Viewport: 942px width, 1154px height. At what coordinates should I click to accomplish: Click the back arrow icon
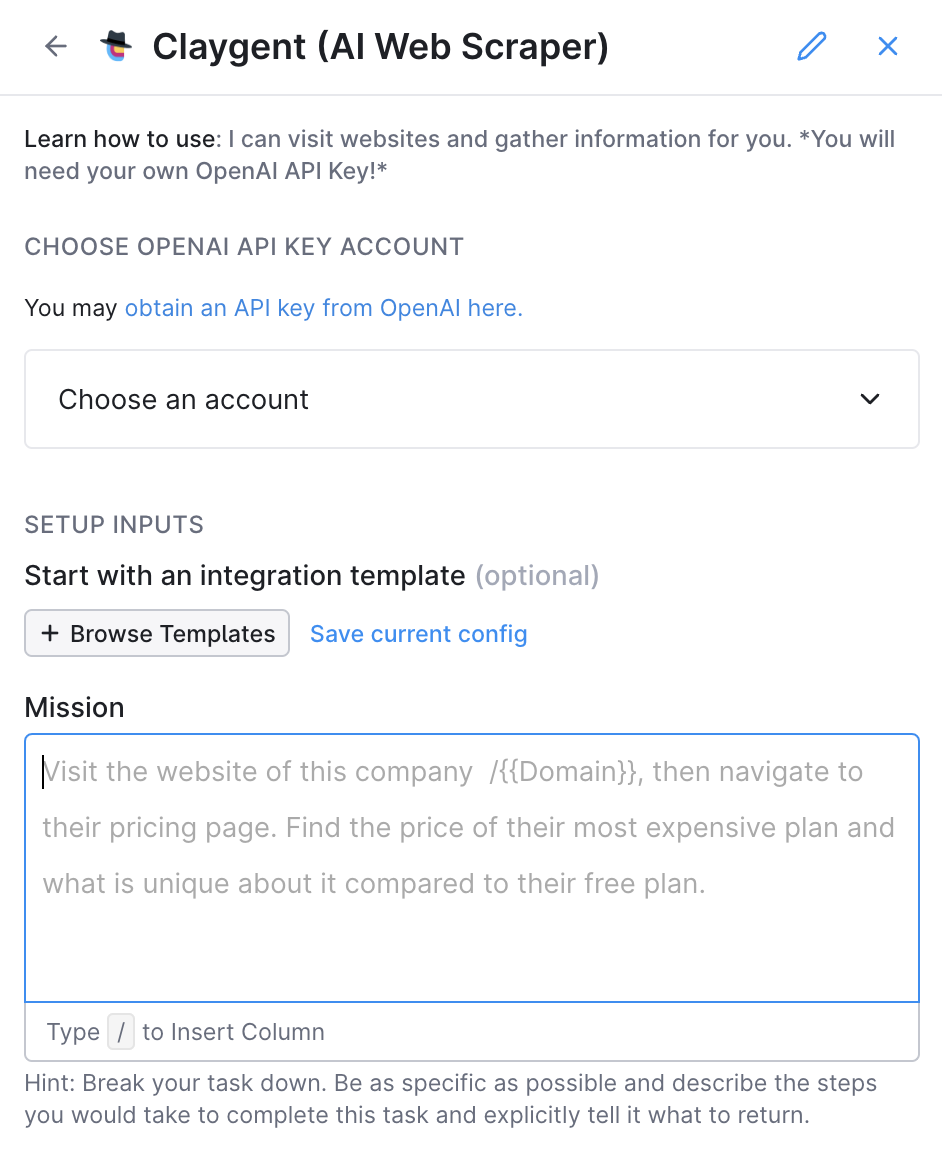[x=56, y=46]
